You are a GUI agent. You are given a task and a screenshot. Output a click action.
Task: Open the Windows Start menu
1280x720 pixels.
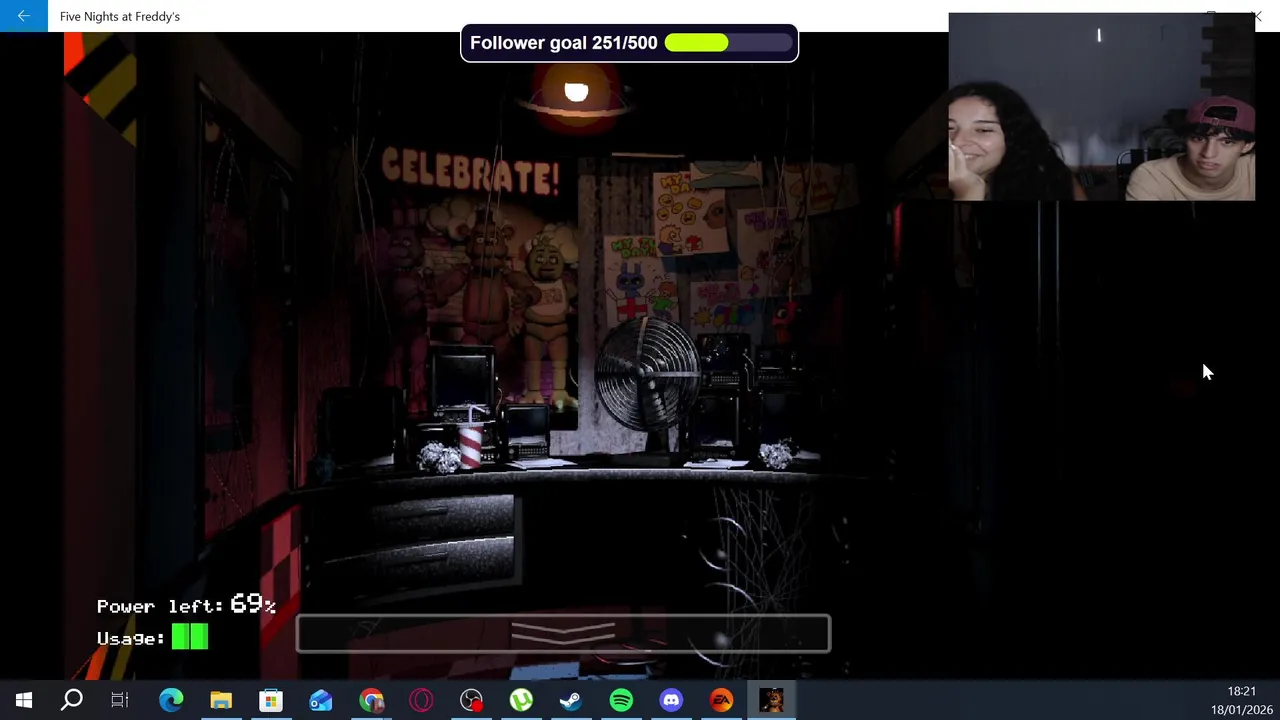(23, 700)
